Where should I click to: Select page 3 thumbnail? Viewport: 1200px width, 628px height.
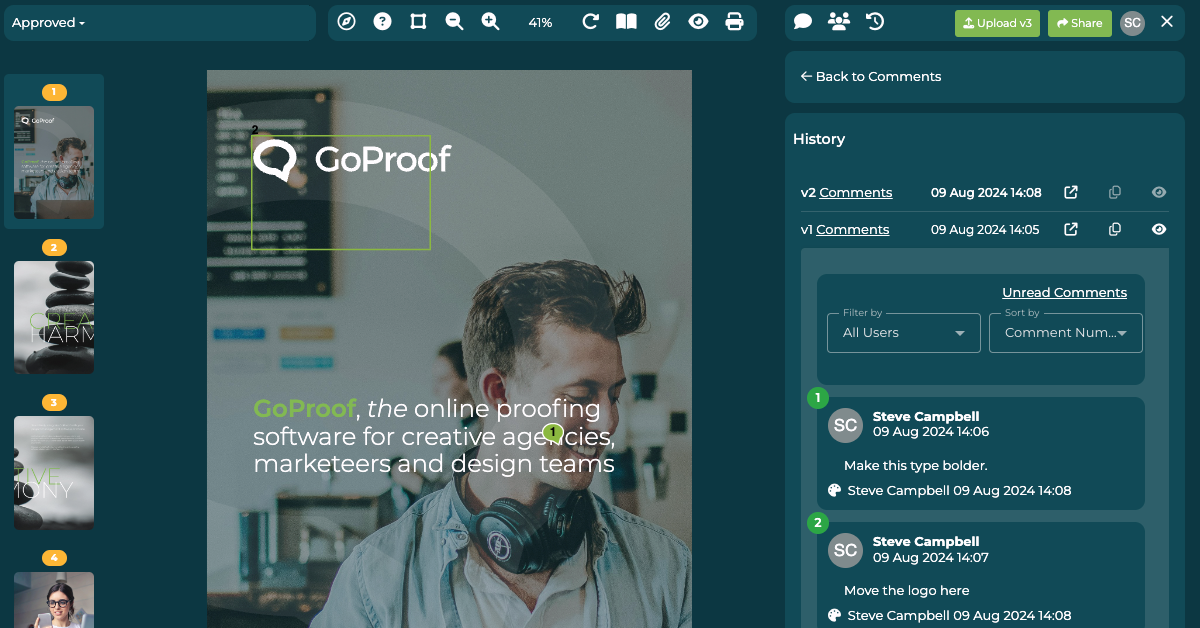point(54,473)
